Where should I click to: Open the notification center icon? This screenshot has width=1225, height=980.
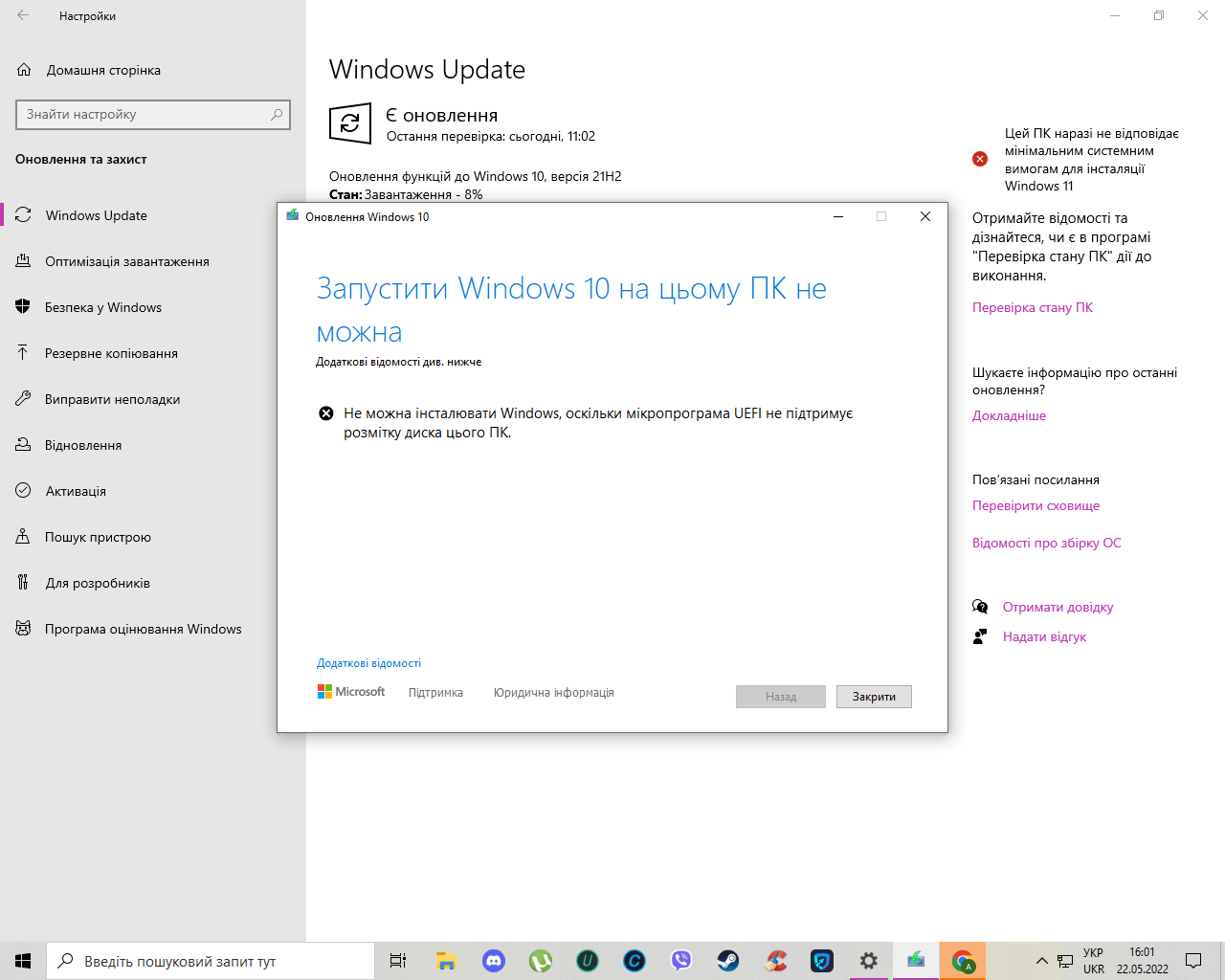pos(1193,961)
